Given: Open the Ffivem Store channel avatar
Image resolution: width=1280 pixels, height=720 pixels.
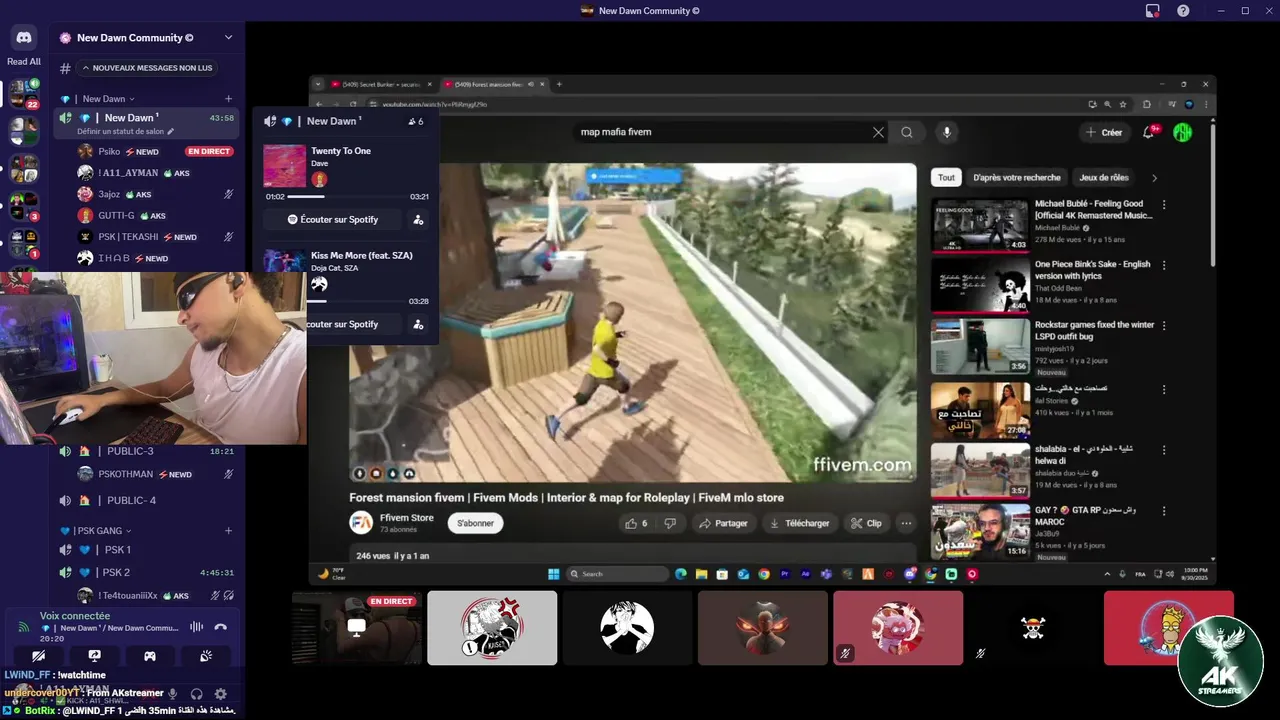Looking at the screenshot, I should (x=361, y=522).
